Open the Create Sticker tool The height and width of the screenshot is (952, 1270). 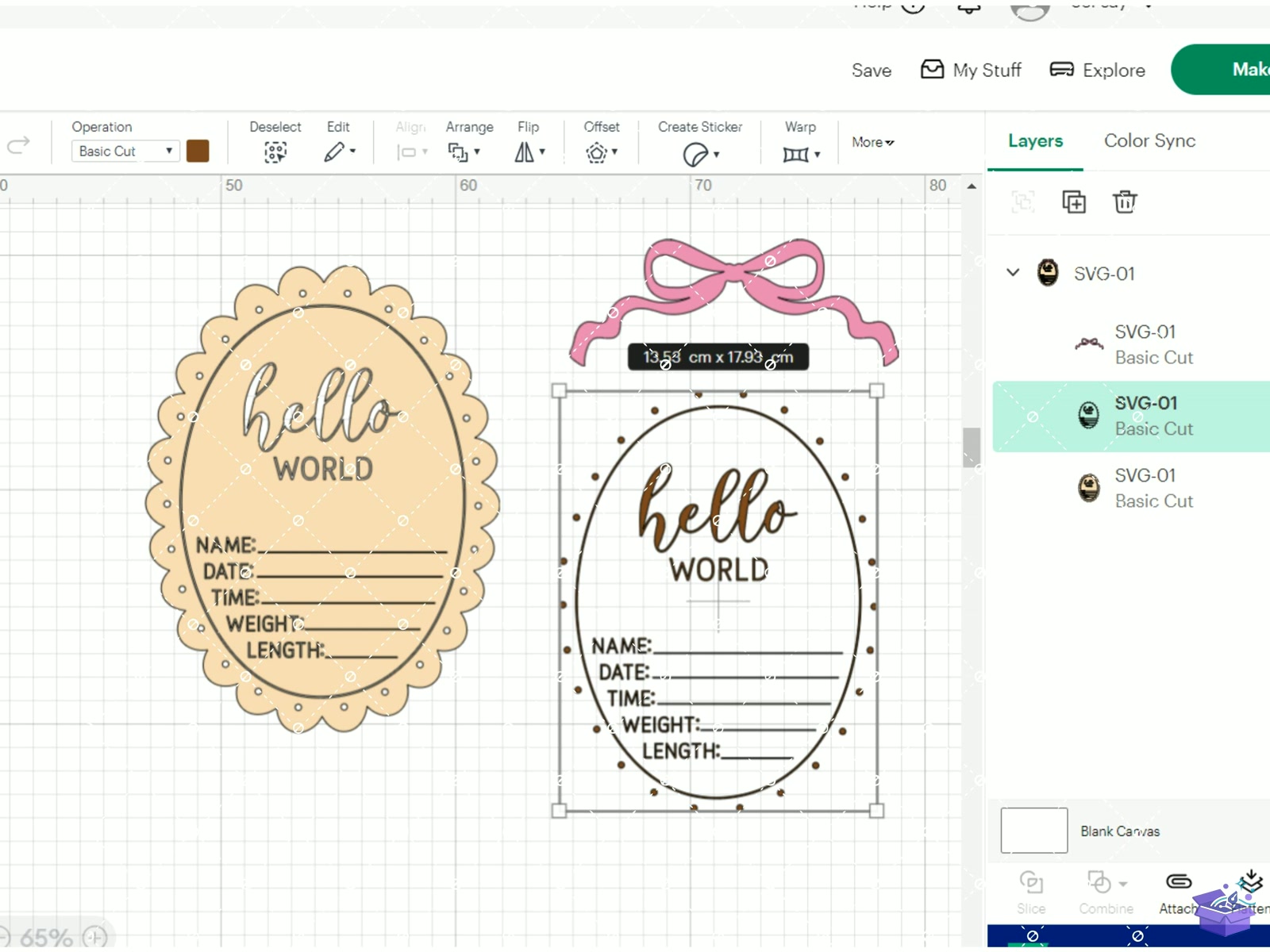[x=700, y=153]
